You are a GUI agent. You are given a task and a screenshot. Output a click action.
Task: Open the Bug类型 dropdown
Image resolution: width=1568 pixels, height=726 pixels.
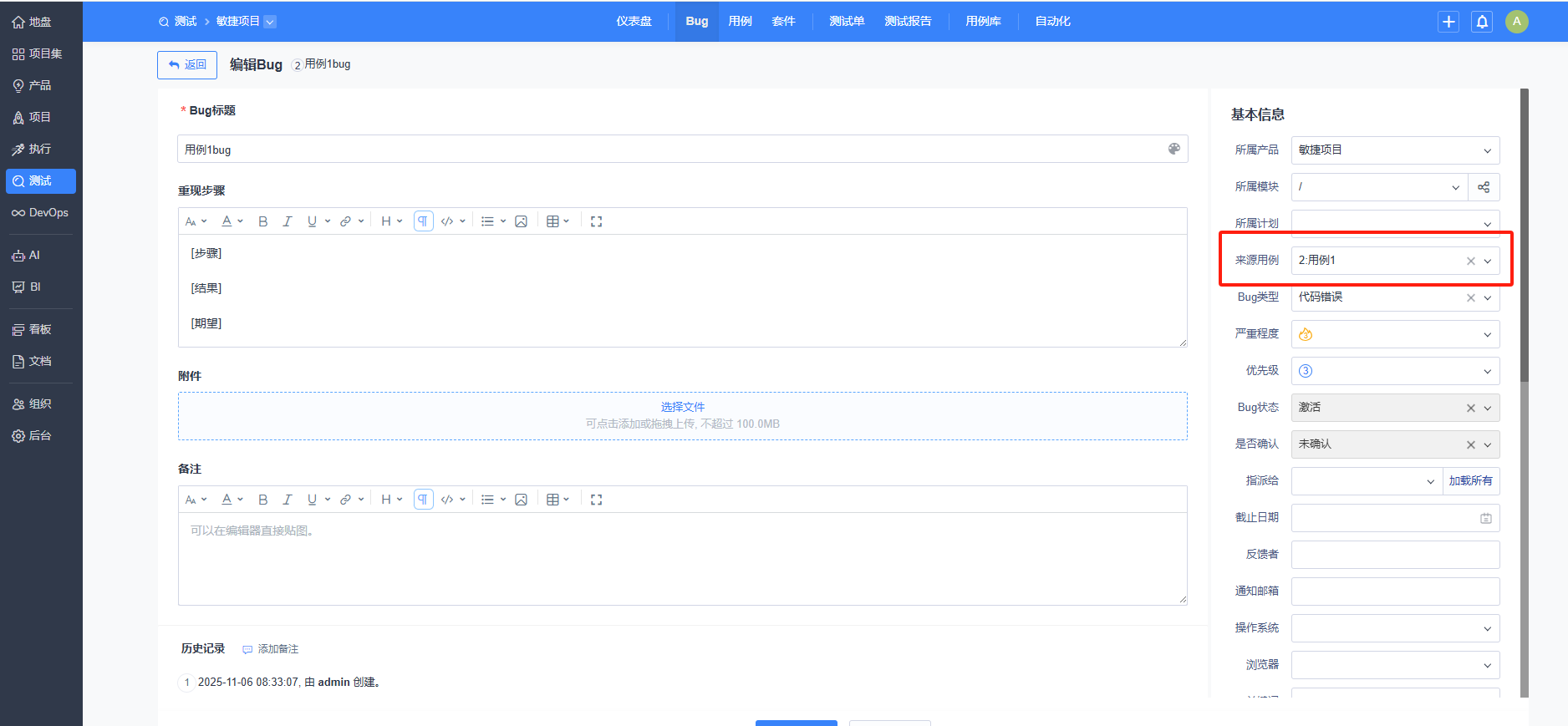coord(1488,297)
